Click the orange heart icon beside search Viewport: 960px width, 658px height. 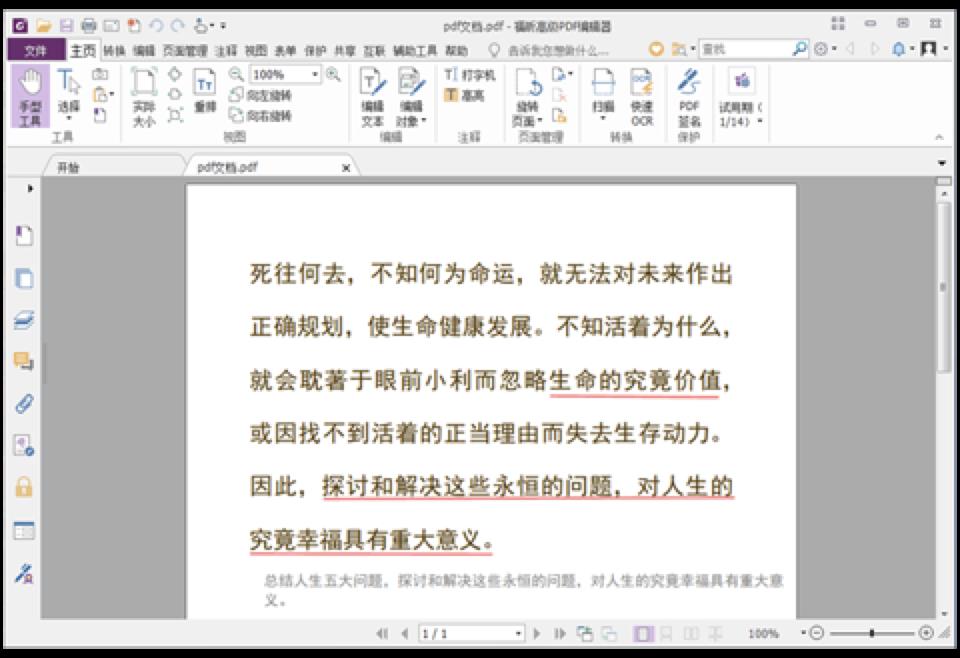point(656,49)
